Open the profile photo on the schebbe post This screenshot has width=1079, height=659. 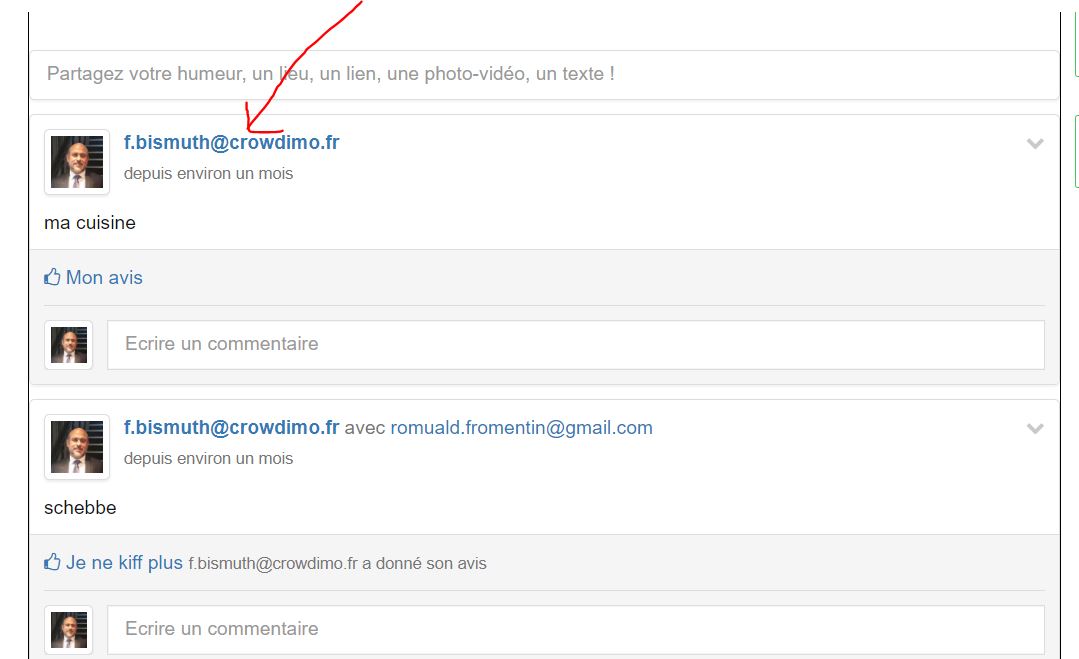(x=77, y=446)
